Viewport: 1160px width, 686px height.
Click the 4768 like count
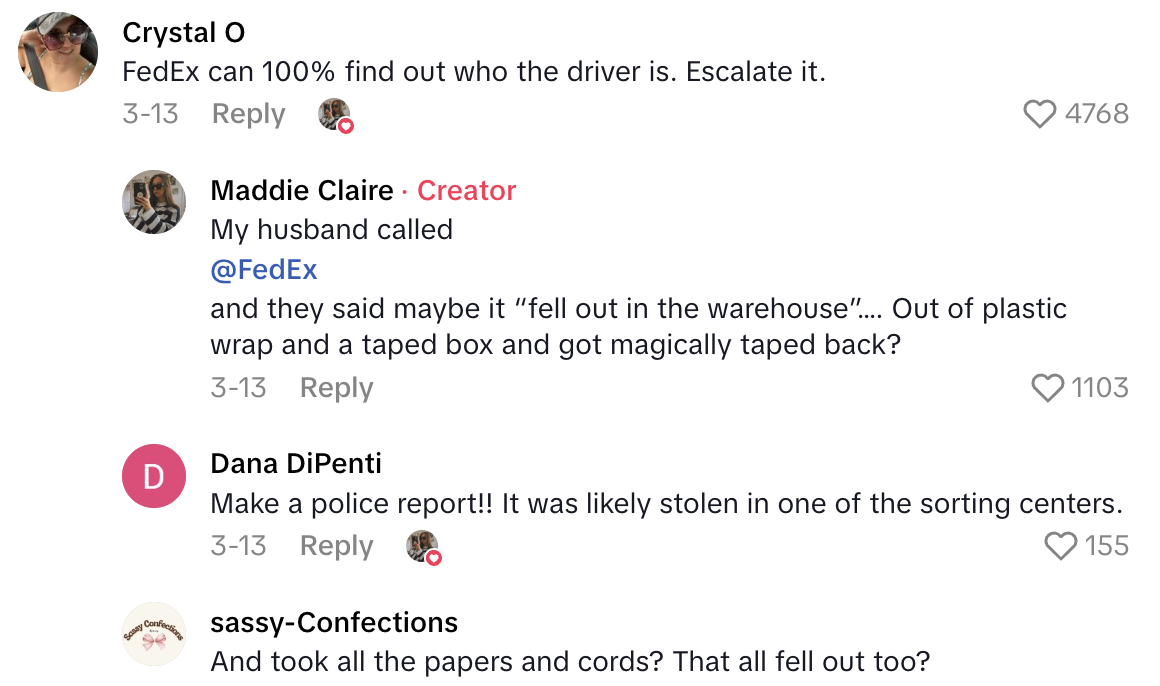click(x=1096, y=114)
